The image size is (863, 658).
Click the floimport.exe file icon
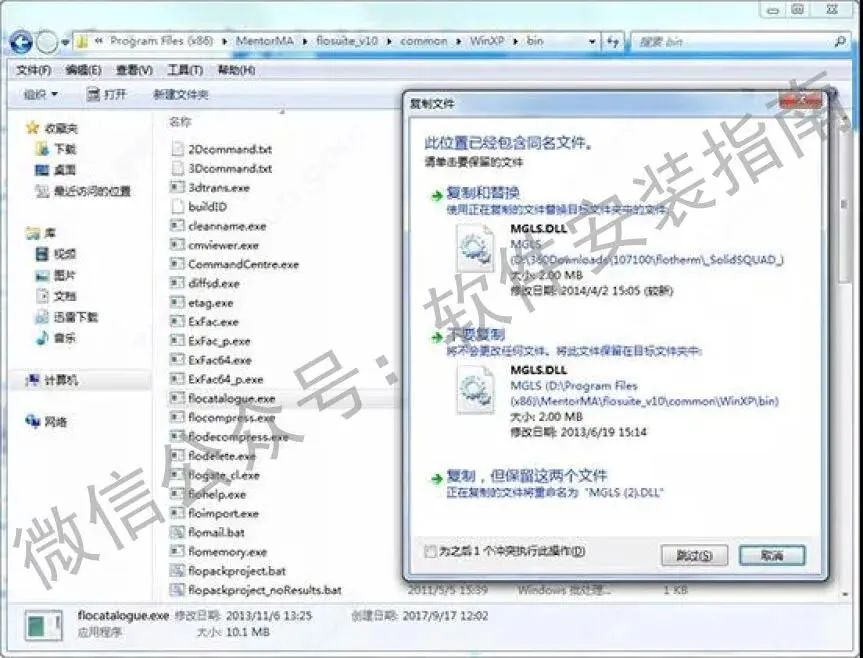pos(177,513)
